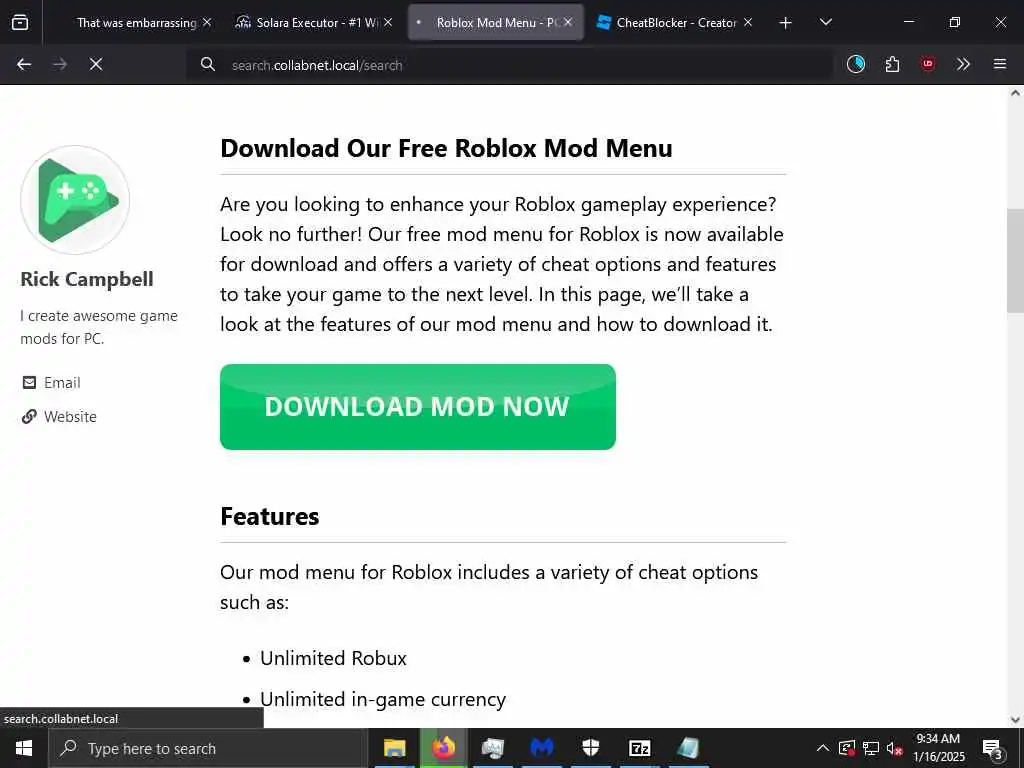Open the Firefox hamburger application menu
The height and width of the screenshot is (768, 1024).
pyautogui.click(x=1000, y=64)
